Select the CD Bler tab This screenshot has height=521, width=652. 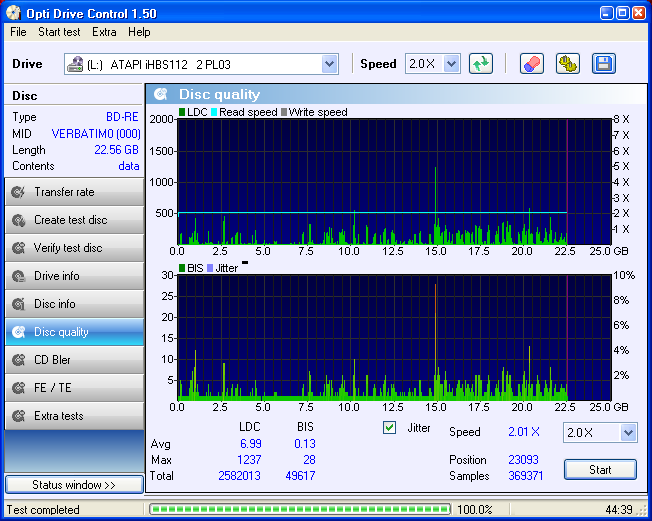74,360
